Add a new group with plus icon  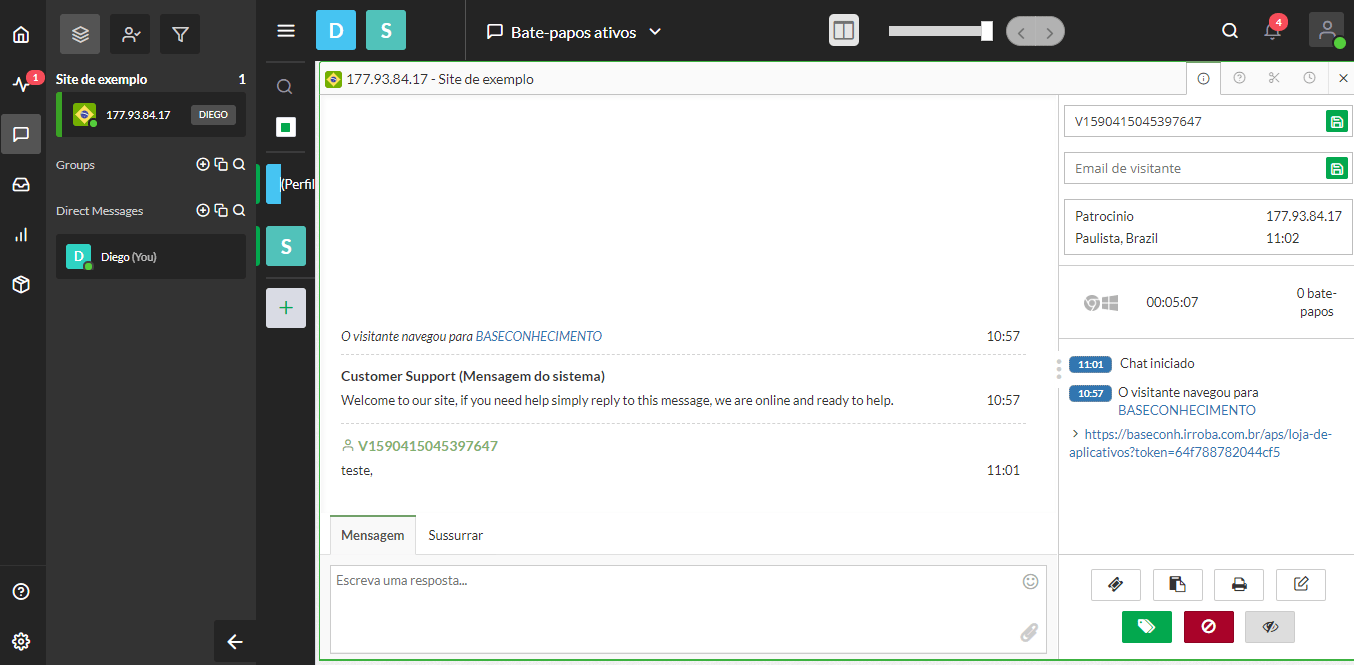203,165
